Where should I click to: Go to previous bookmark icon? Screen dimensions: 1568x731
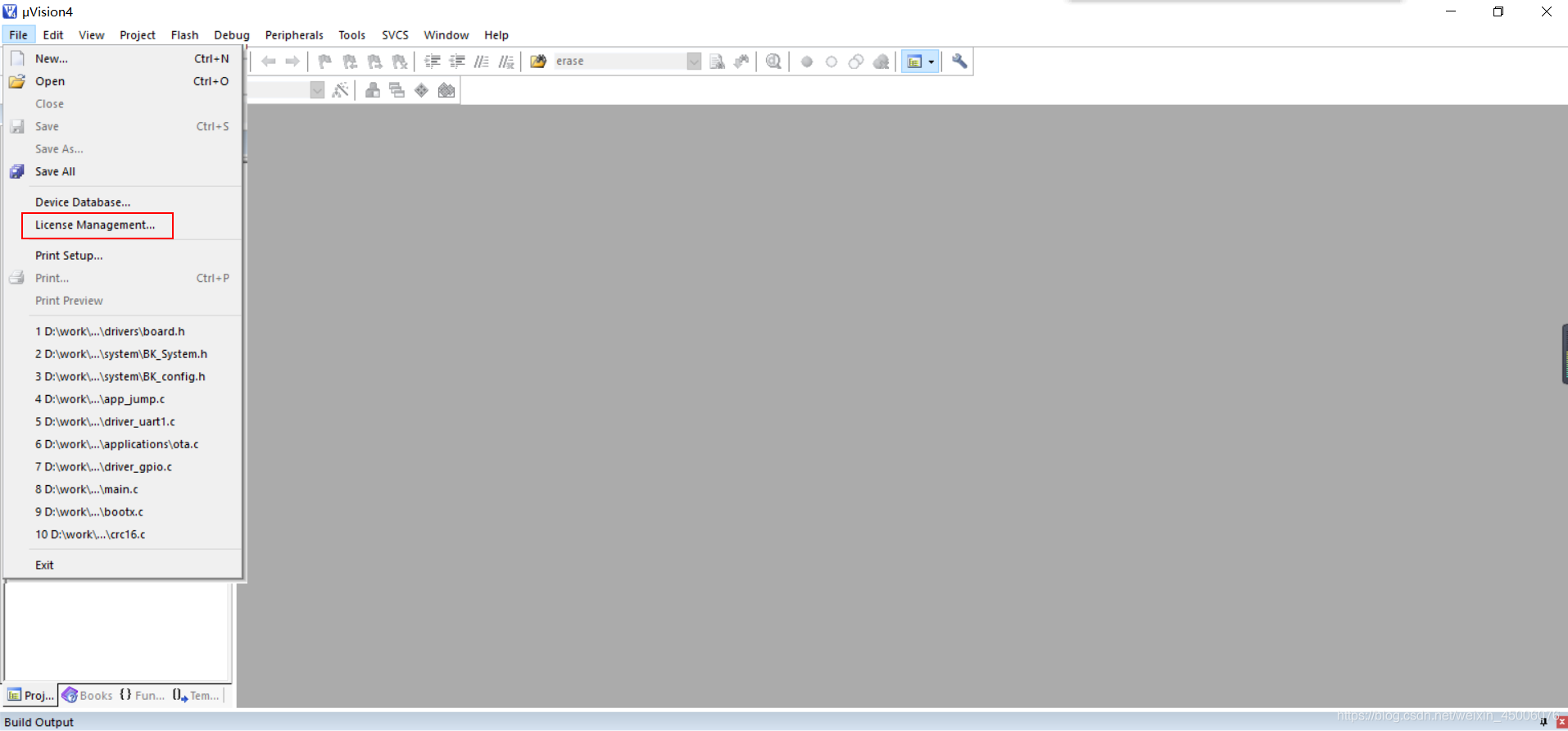coord(350,61)
